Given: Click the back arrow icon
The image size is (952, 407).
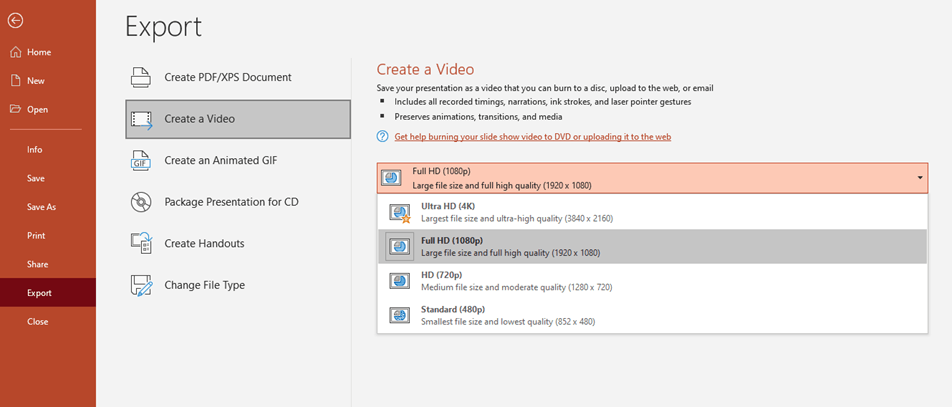Looking at the screenshot, I should (x=15, y=20).
